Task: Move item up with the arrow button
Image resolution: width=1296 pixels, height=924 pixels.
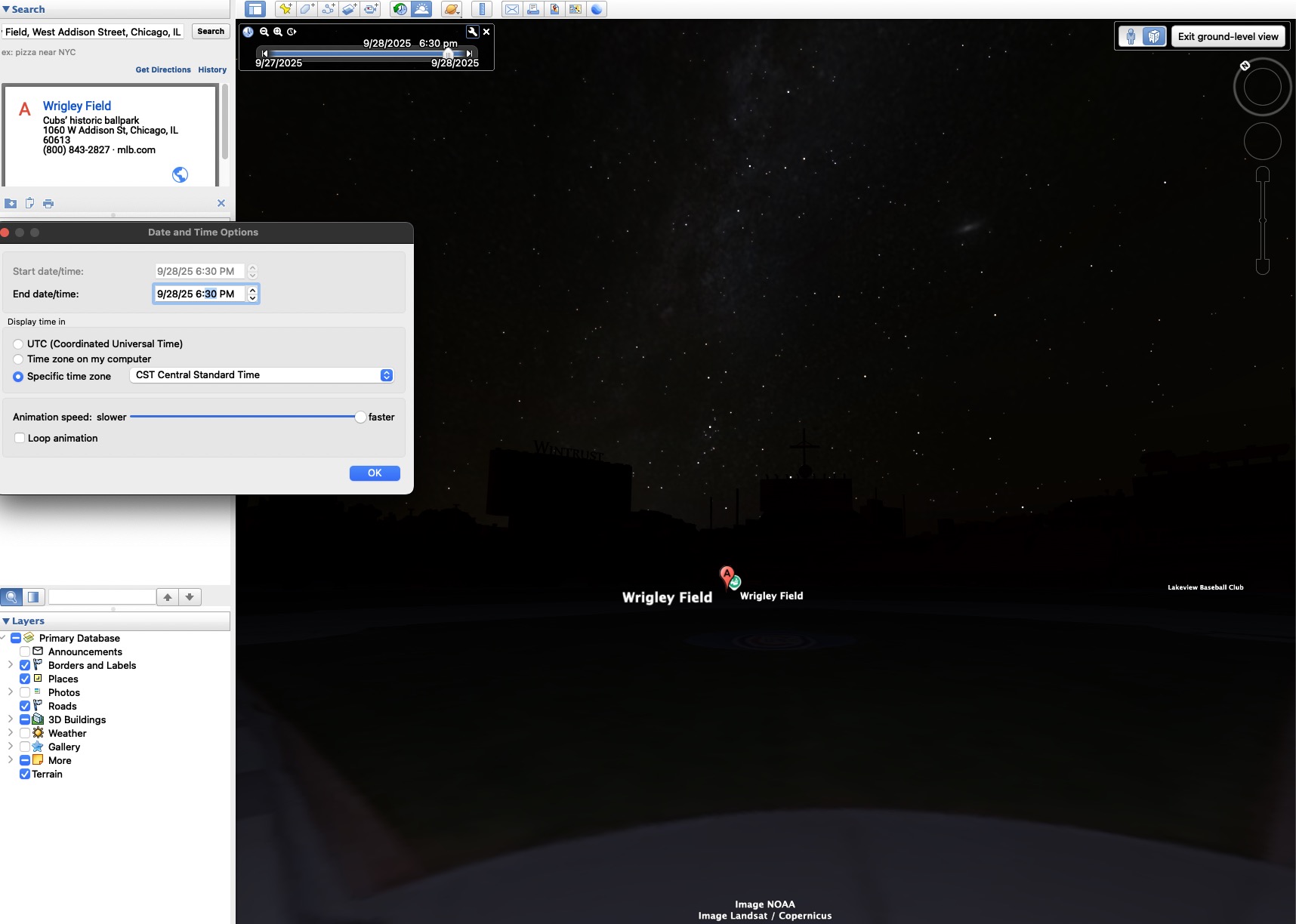Action: pyautogui.click(x=168, y=597)
